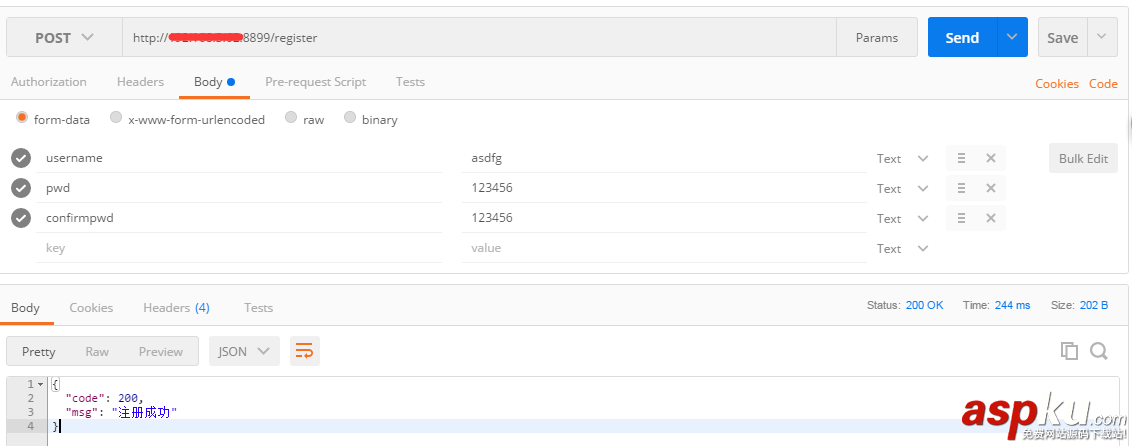
Task: Click the Bulk Edit button
Action: coord(1083,158)
